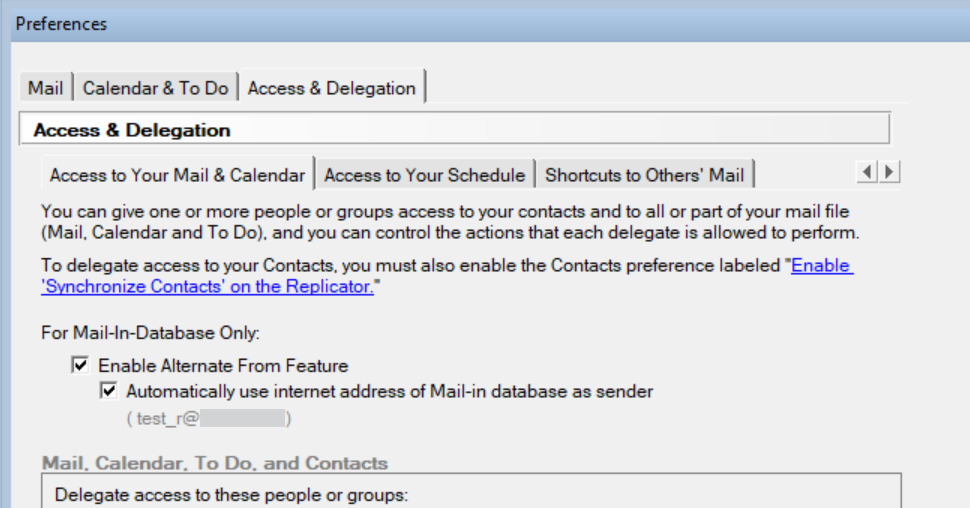Follow the Enable 'Synchronize Contacts' on Replicator link
Screen dimensions: 970x508
tap(822, 267)
